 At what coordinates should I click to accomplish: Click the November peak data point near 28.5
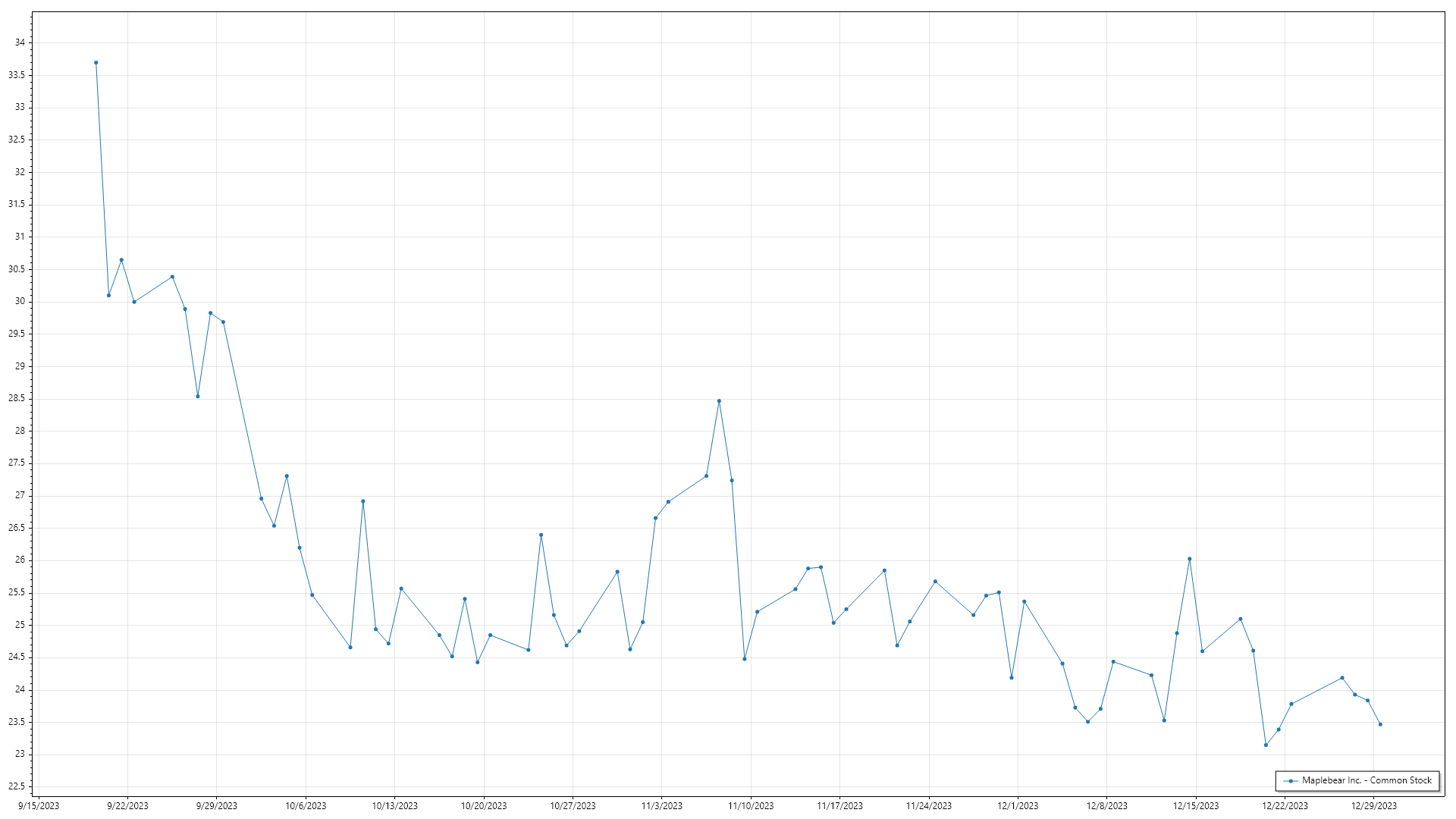click(719, 401)
